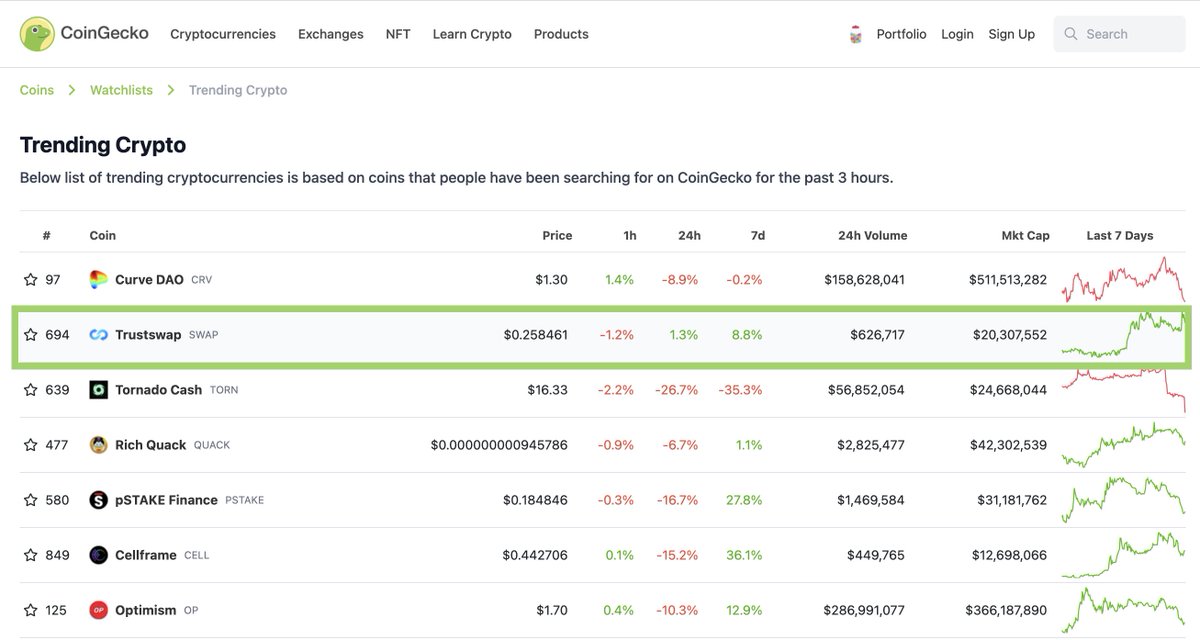Open the Optimism 7-day sparkline chart

click(x=1123, y=610)
